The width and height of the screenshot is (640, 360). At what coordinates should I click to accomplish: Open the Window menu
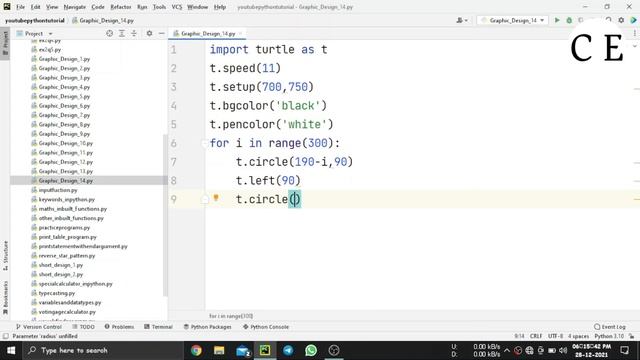click(198, 7)
